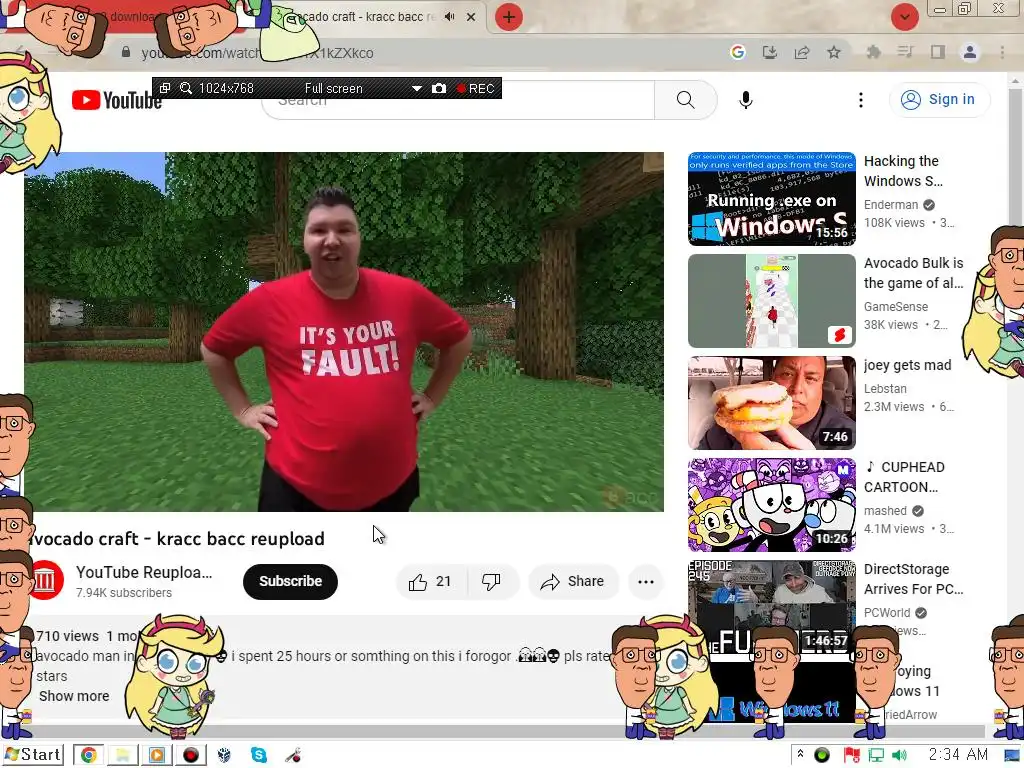This screenshot has width=1024, height=768.
Task: Share the Avocado craft video
Action: point(573,581)
